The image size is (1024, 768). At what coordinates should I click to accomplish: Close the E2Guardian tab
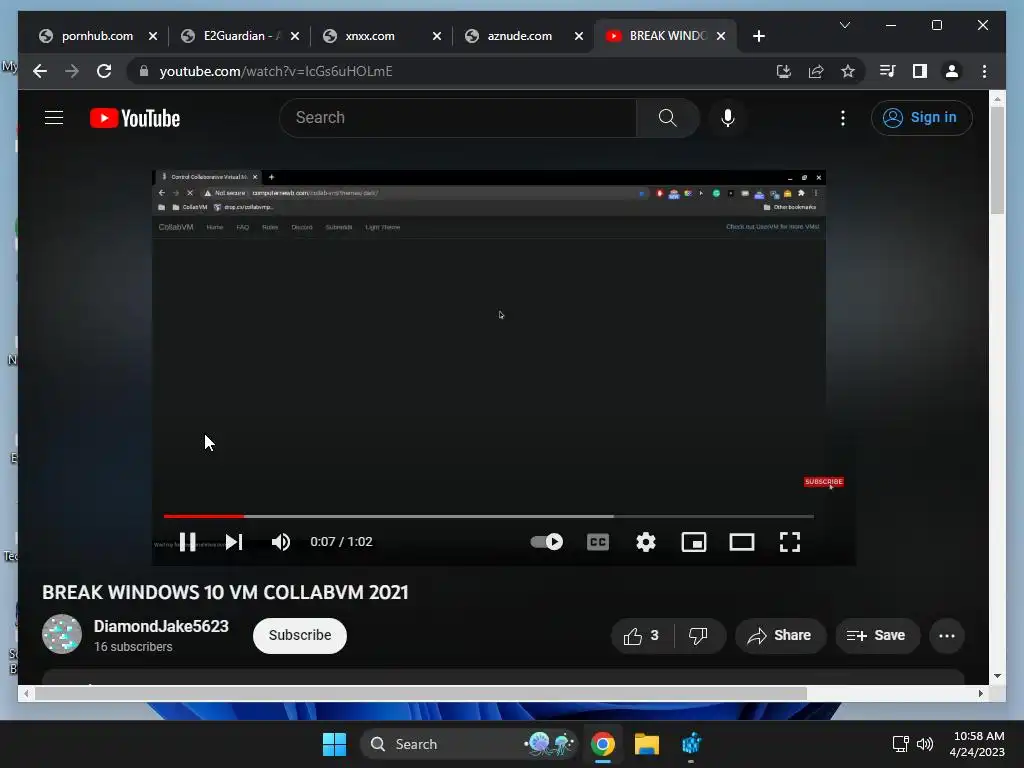tap(295, 36)
